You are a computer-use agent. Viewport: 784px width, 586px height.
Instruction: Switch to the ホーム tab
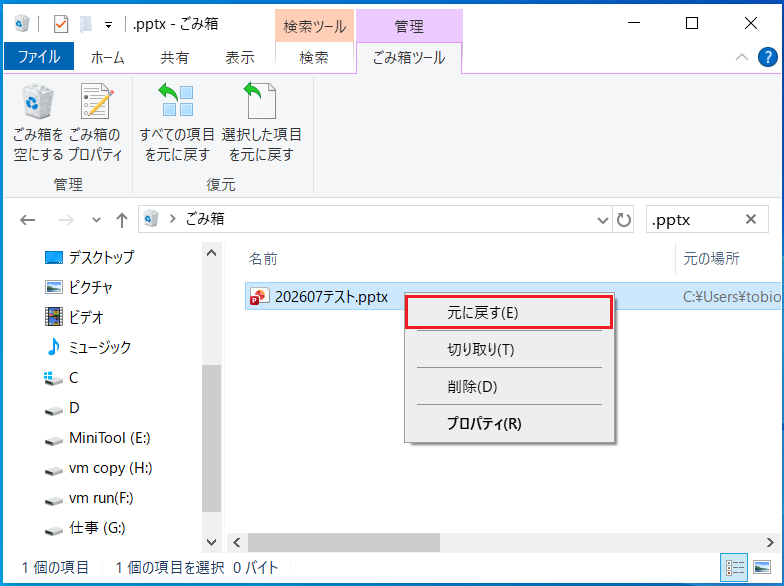click(108, 58)
